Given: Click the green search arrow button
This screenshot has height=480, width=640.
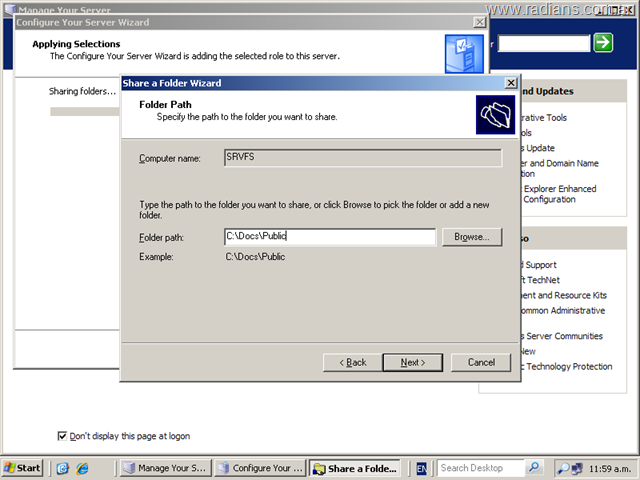Looking at the screenshot, I should (603, 42).
